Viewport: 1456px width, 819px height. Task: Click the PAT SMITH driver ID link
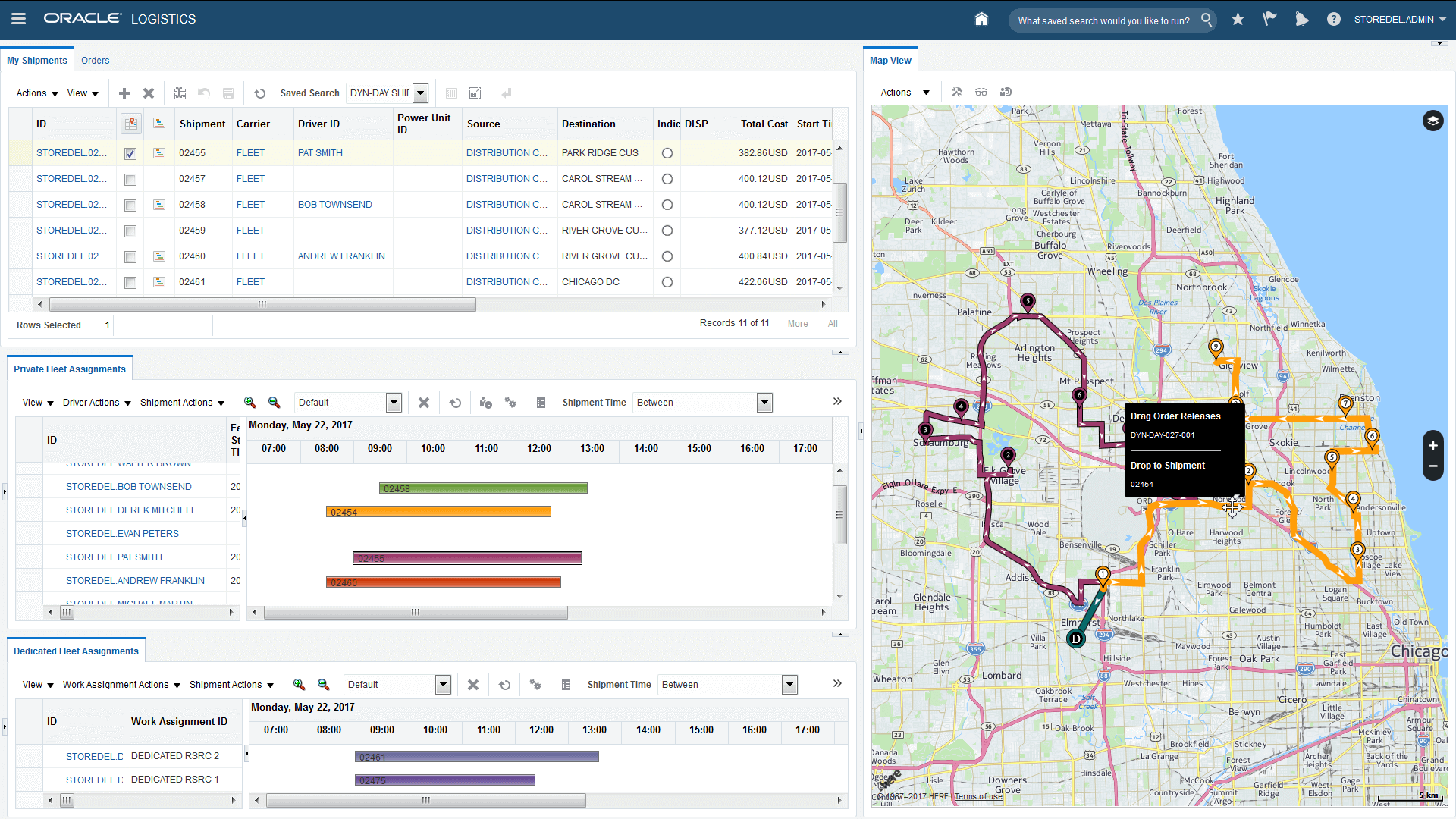pos(320,153)
